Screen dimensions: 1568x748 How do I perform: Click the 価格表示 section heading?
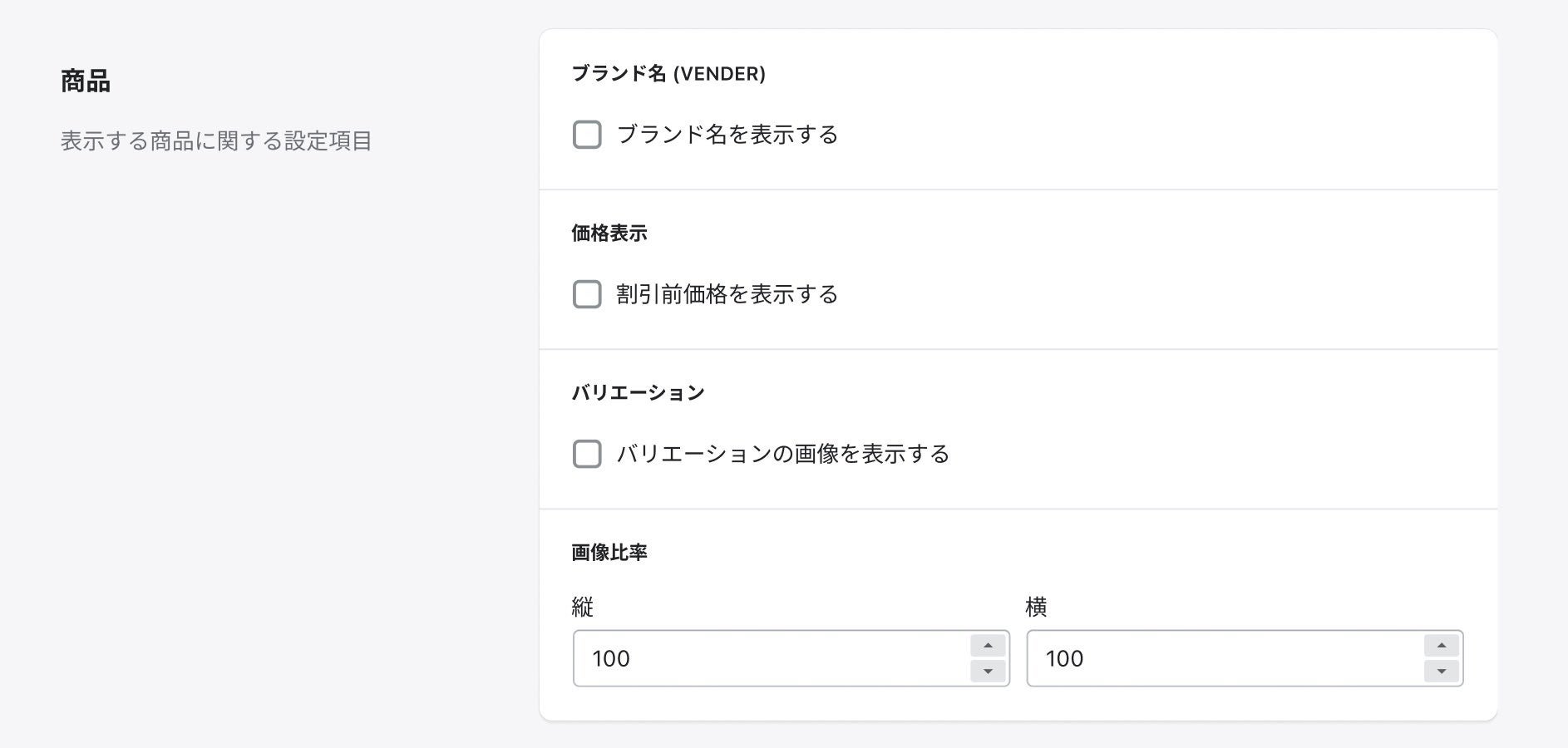pos(609,234)
